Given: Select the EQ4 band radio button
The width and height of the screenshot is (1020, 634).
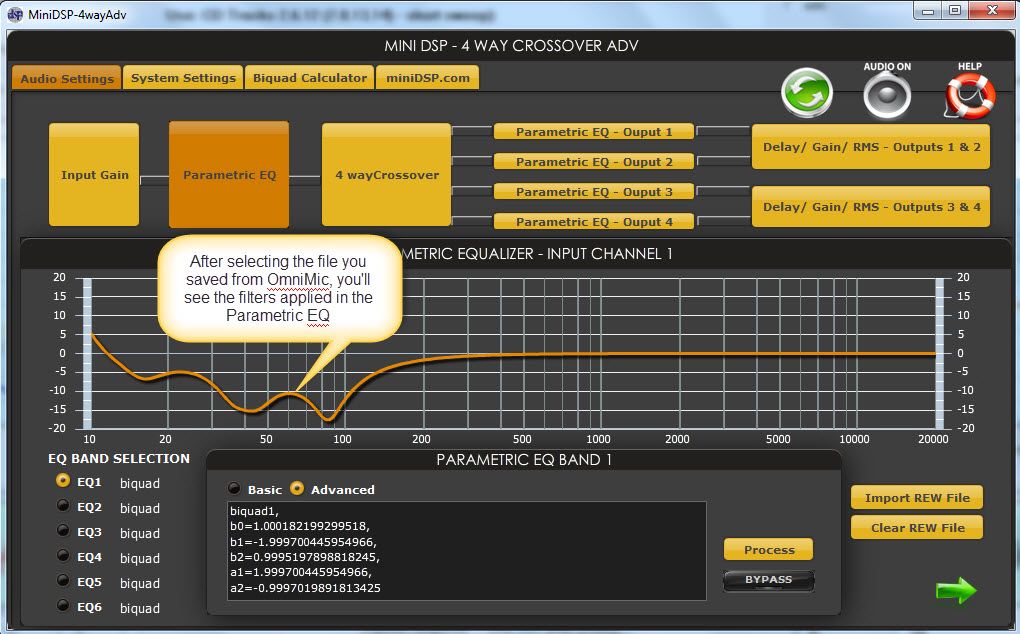Looking at the screenshot, I should [63, 556].
